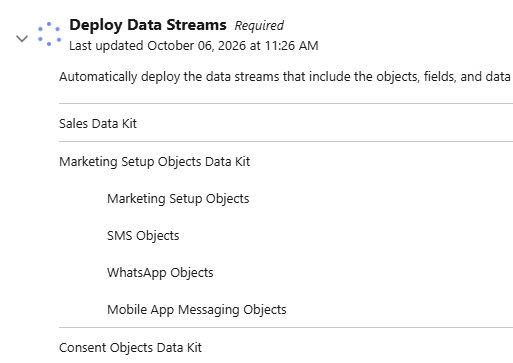This screenshot has height=363, width=513.
Task: Click the Automatically deploy the data streams description
Action: pos(286,77)
